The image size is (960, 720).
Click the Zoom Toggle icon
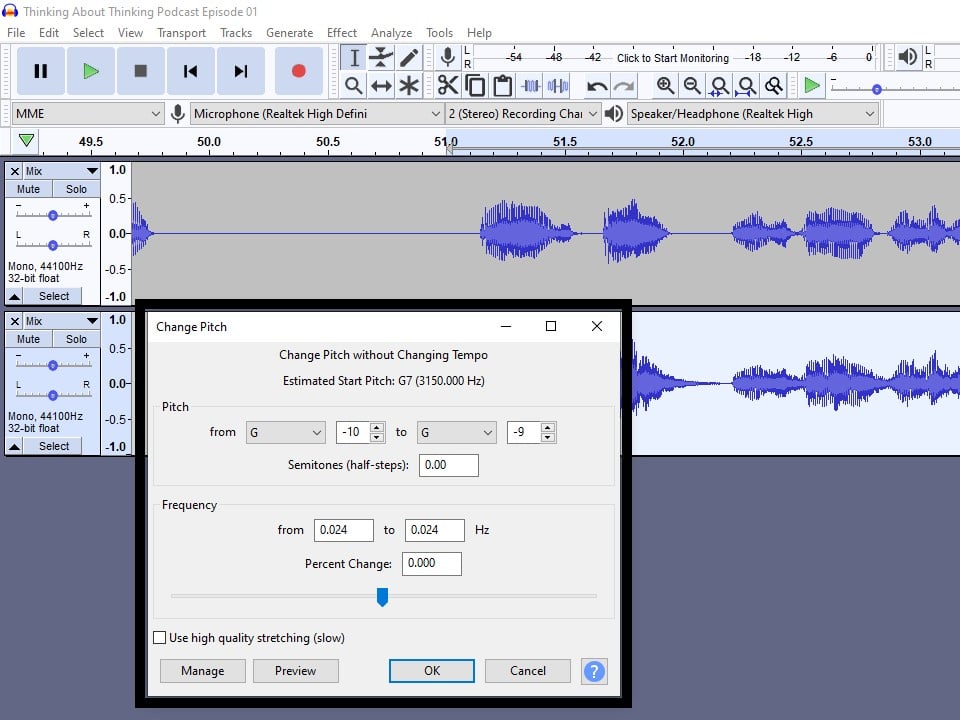[774, 86]
